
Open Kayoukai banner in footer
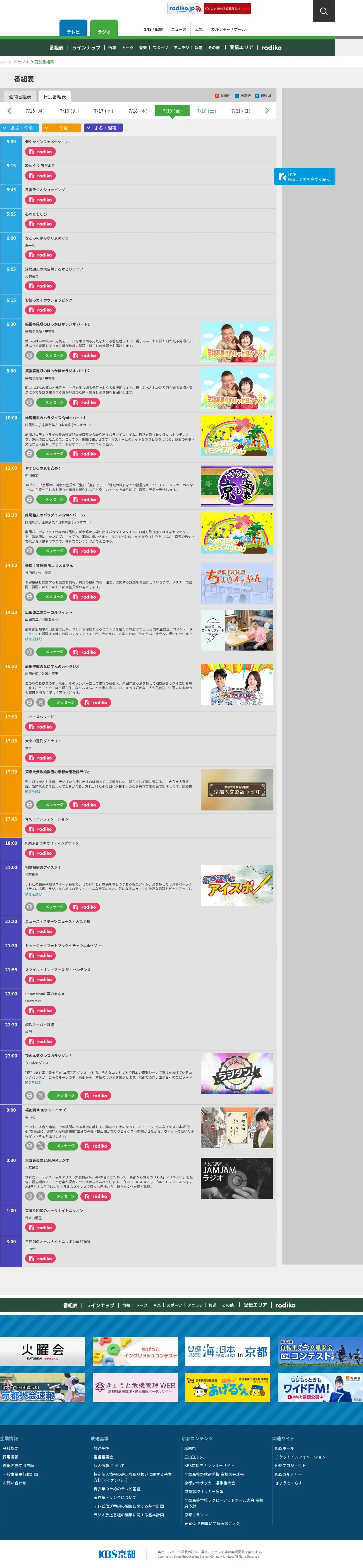pos(42,1351)
